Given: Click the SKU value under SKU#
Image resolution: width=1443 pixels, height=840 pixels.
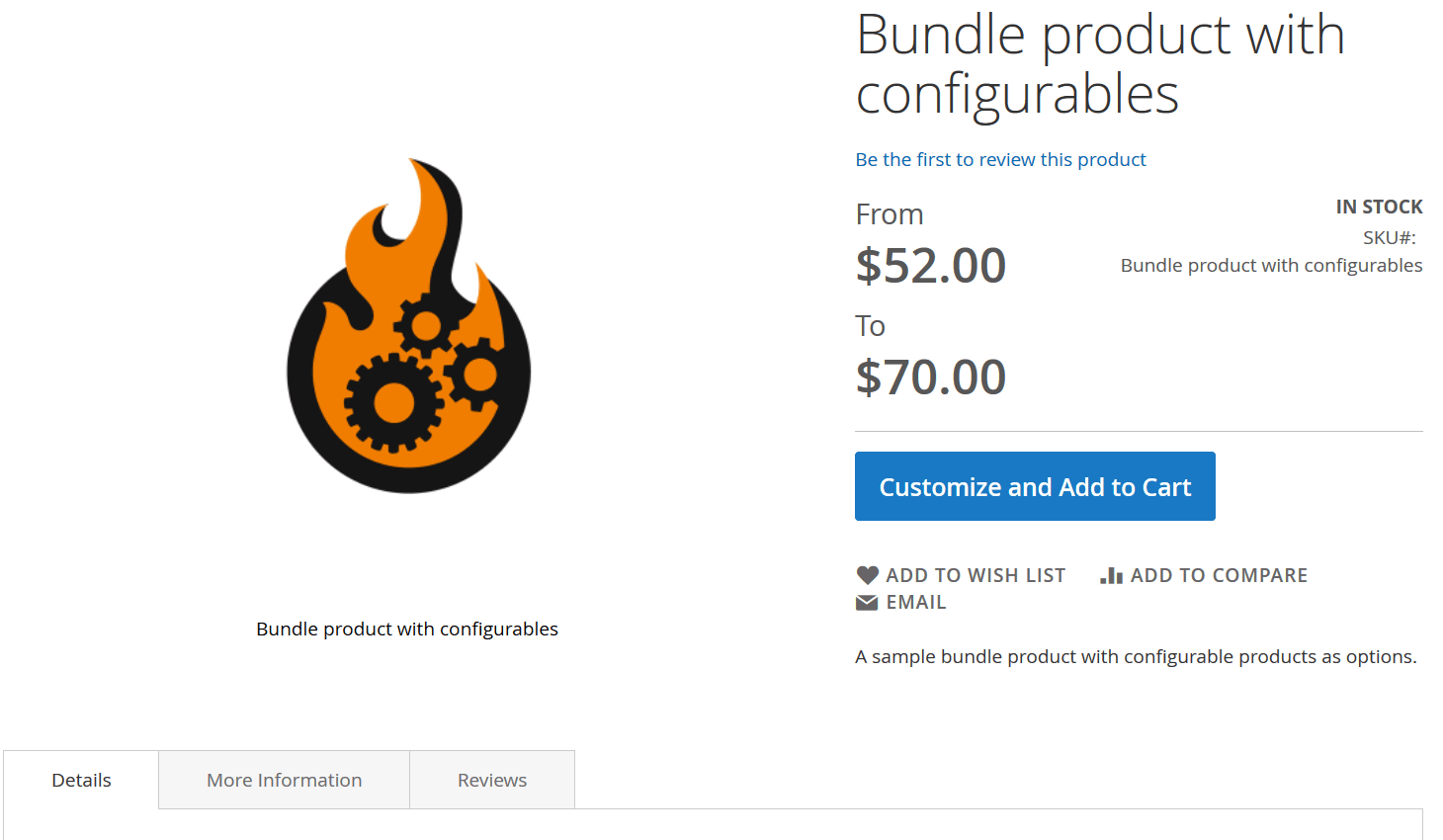Looking at the screenshot, I should [x=1271, y=266].
